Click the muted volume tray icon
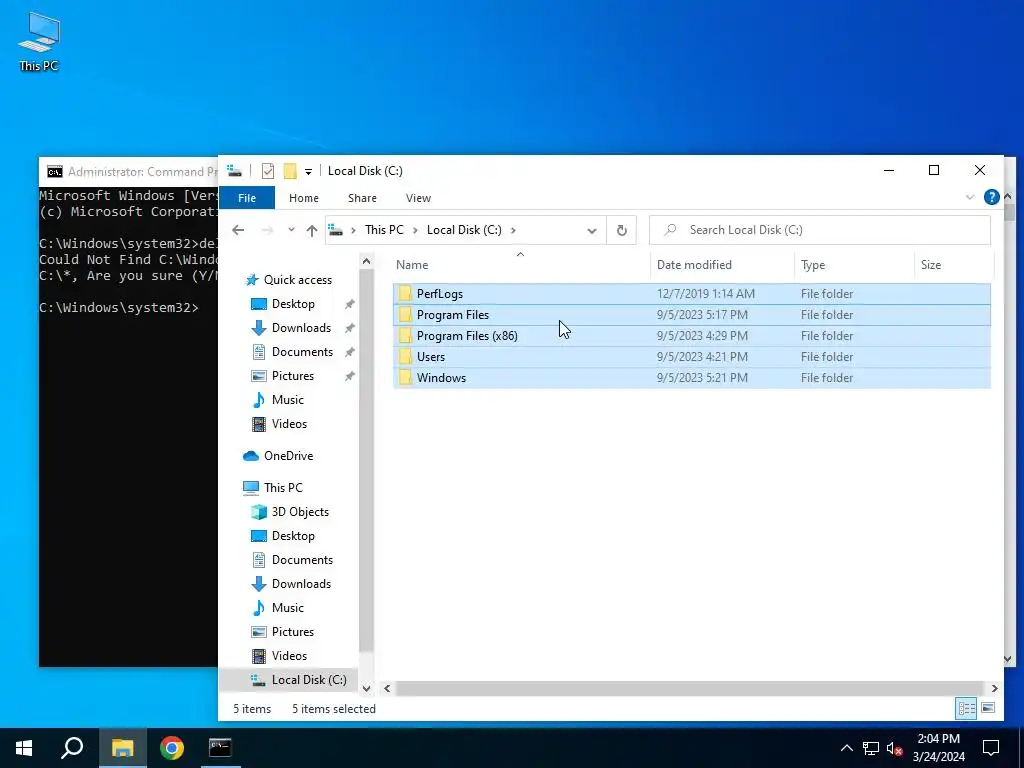This screenshot has width=1024, height=768. (x=895, y=748)
